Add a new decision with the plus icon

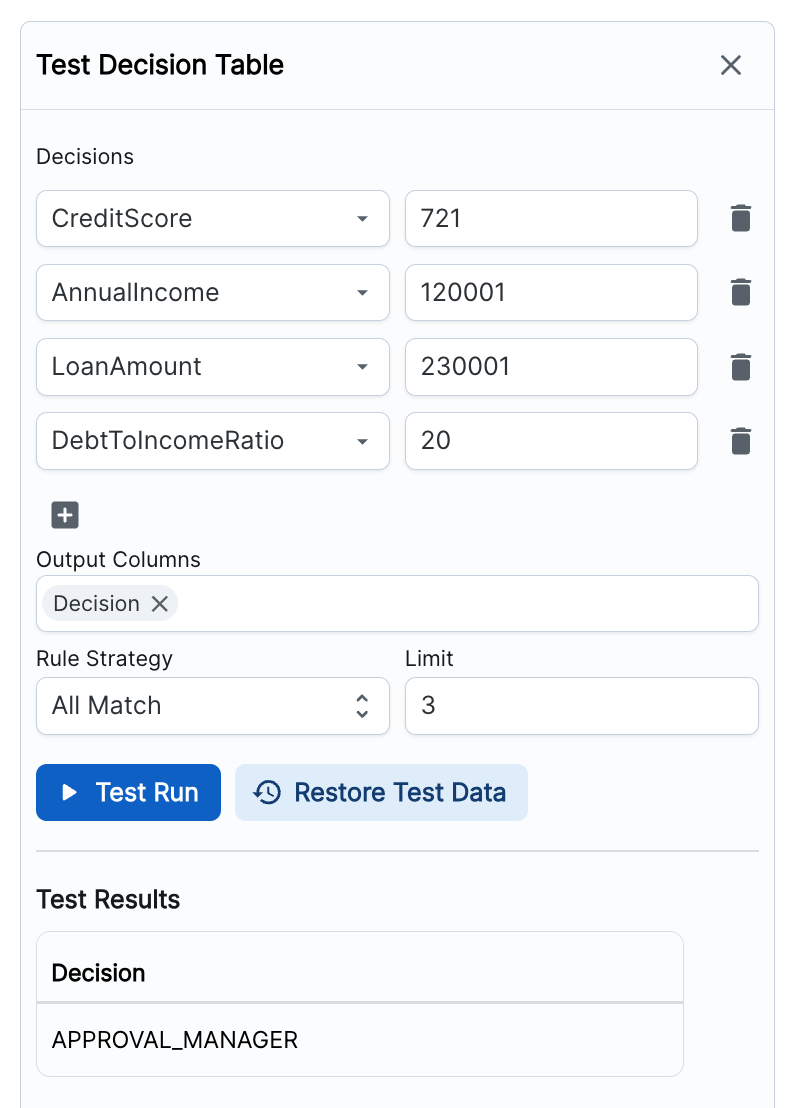pos(64,514)
